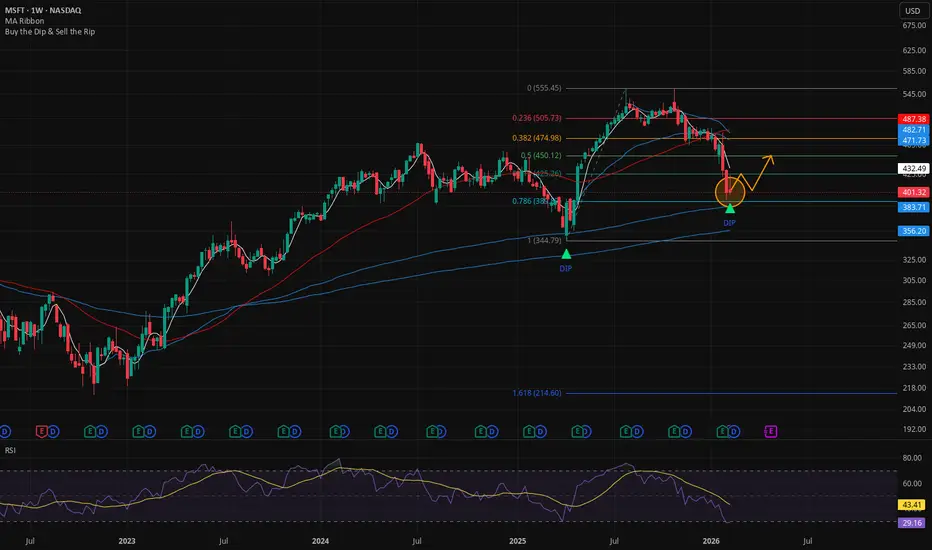
Task: Select the RSI pane legend label
Action: [x=10, y=450]
